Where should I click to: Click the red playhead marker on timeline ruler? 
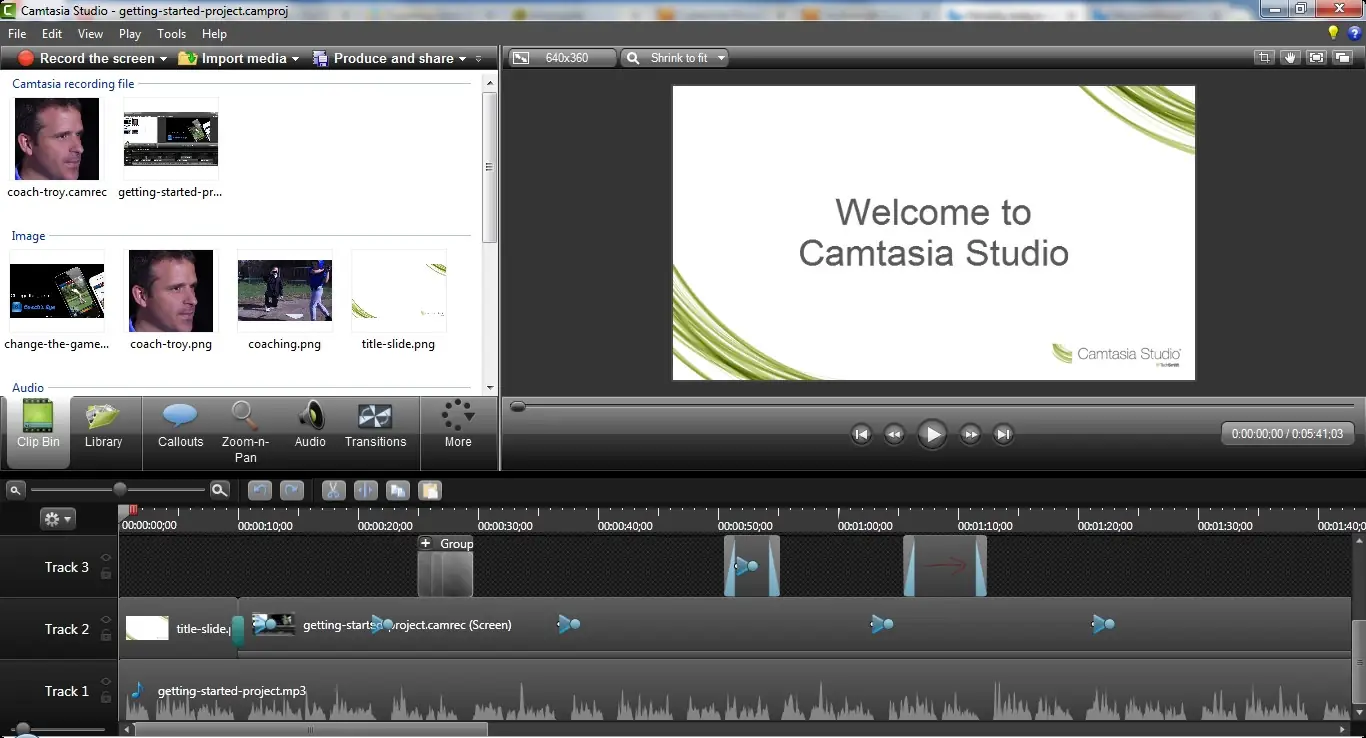point(133,511)
